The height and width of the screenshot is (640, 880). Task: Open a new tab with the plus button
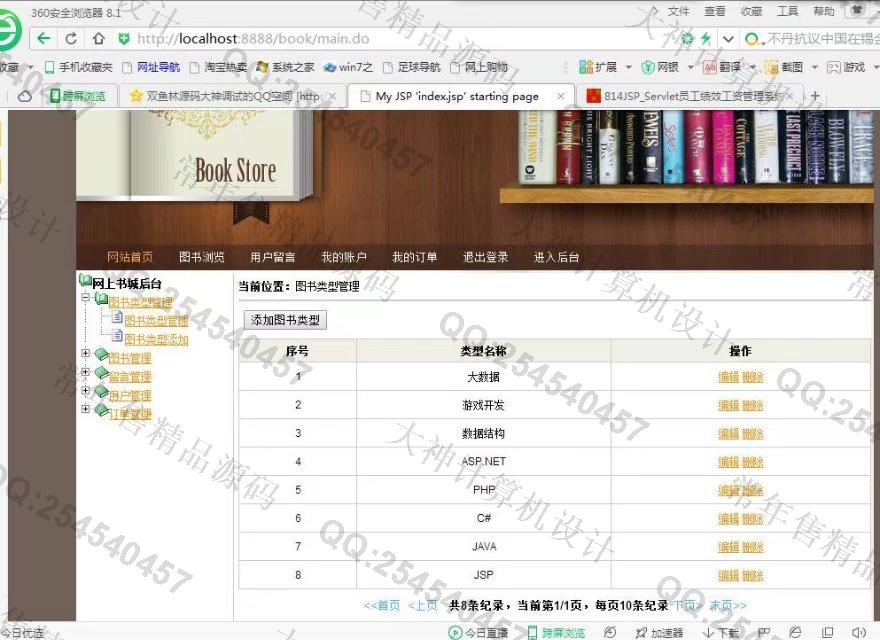pyautogui.click(x=815, y=96)
